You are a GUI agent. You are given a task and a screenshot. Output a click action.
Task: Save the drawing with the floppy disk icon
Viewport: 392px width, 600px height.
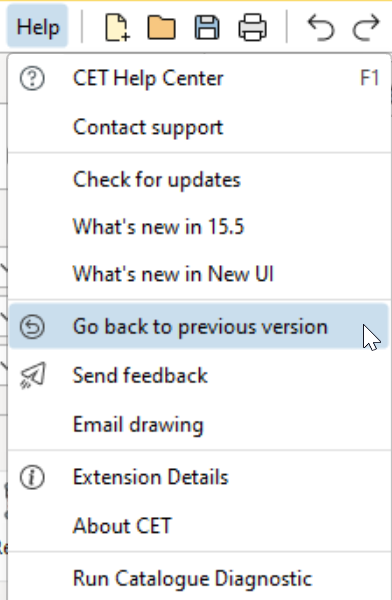click(207, 28)
